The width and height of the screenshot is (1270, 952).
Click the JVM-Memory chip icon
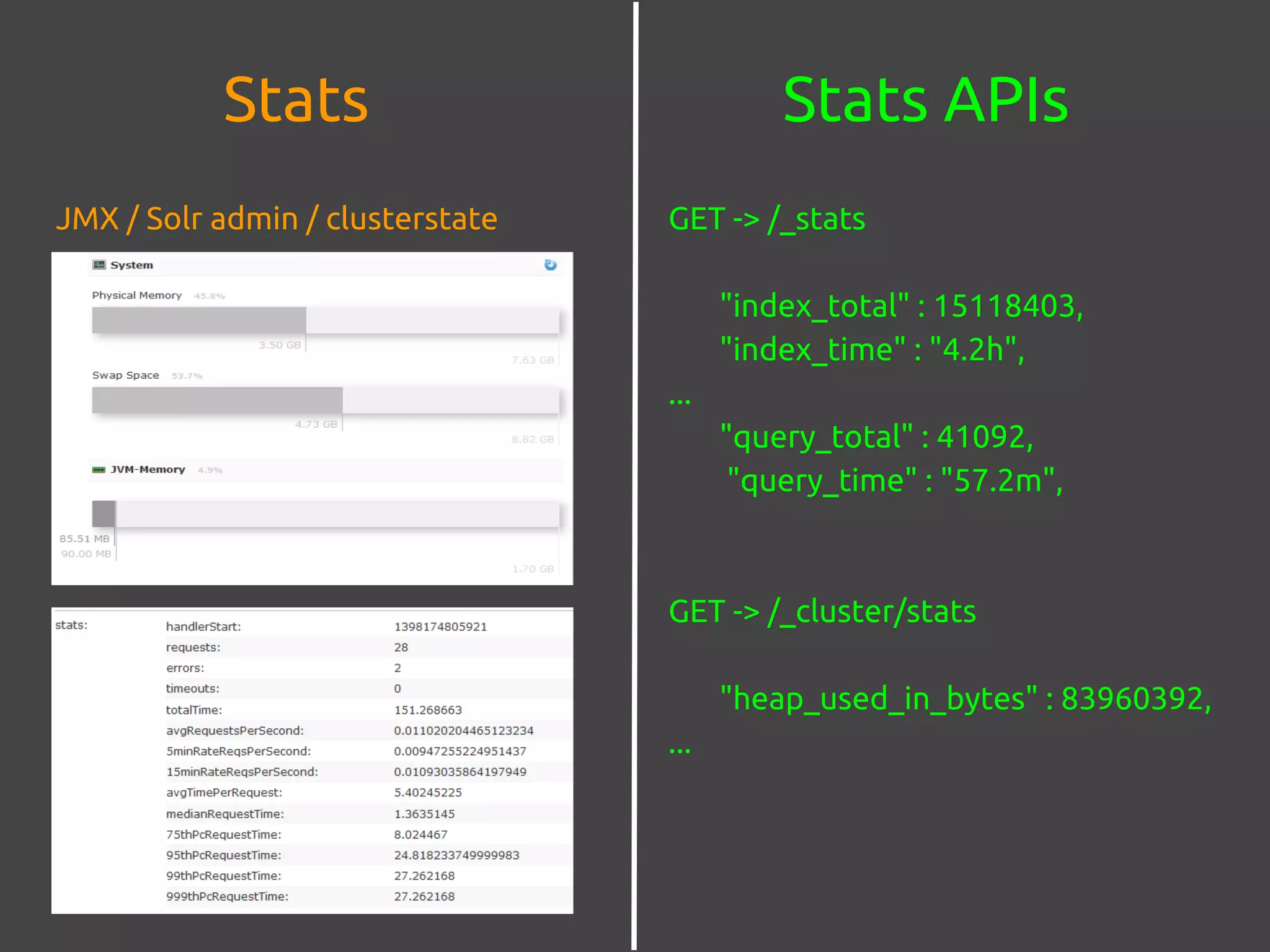coord(99,470)
